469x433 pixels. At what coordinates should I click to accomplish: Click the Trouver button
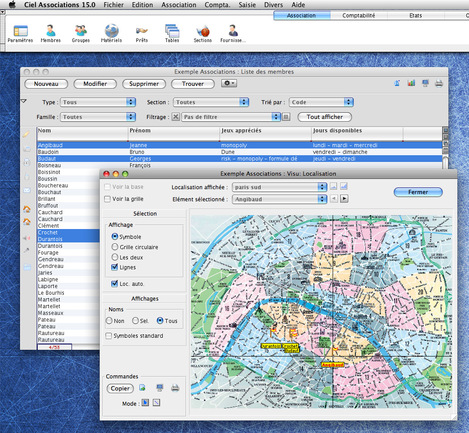(x=193, y=84)
